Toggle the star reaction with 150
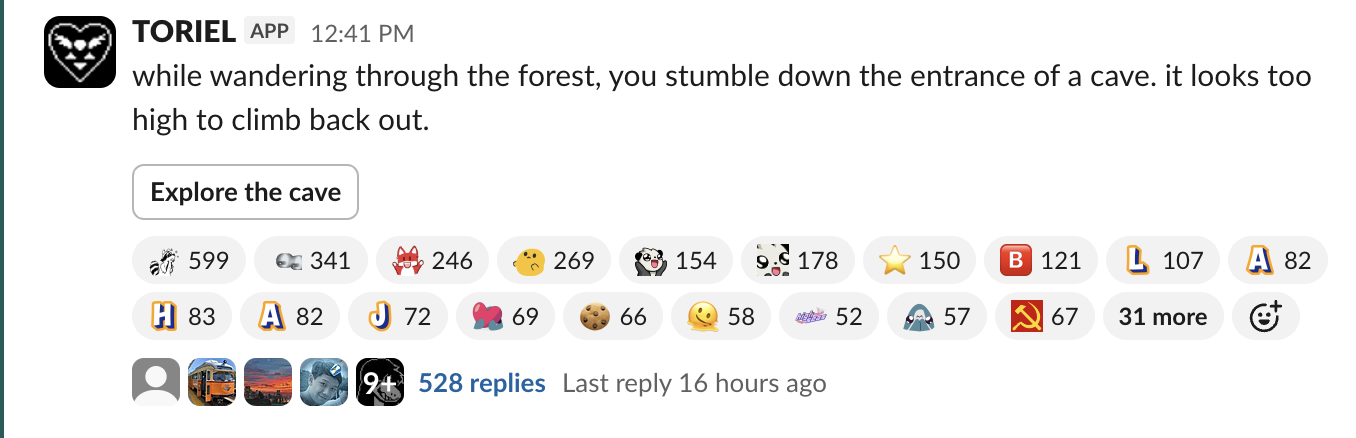Image resolution: width=1356 pixels, height=438 pixels. (919, 261)
